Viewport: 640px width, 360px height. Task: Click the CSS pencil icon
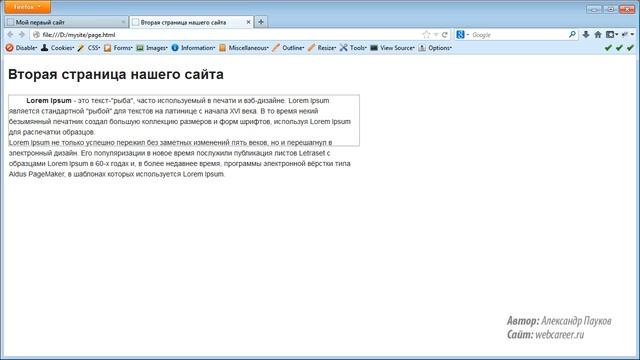(x=81, y=48)
